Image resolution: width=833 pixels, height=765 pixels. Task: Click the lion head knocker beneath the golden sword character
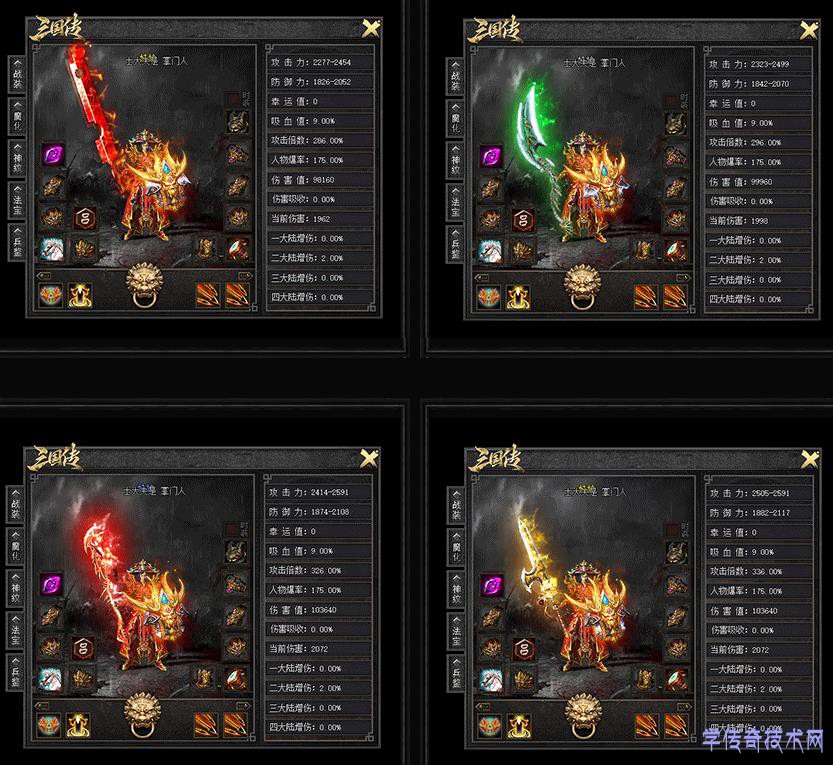point(583,716)
